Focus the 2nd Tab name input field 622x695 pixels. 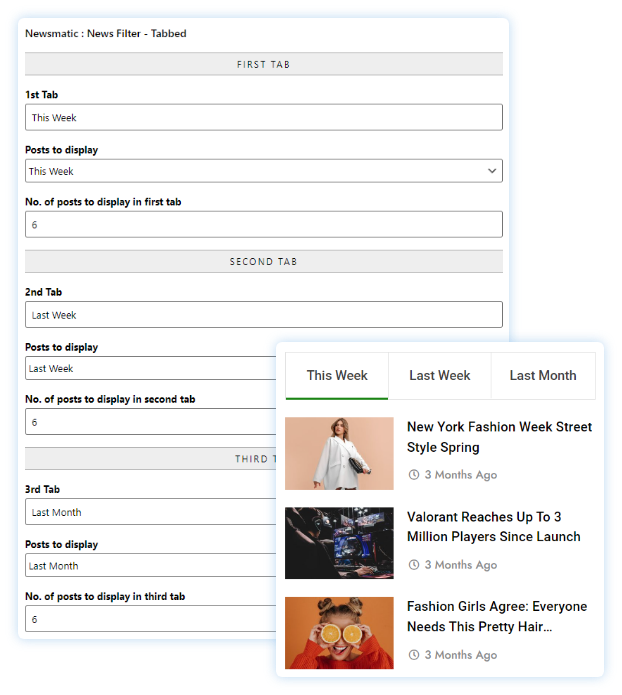(x=263, y=315)
